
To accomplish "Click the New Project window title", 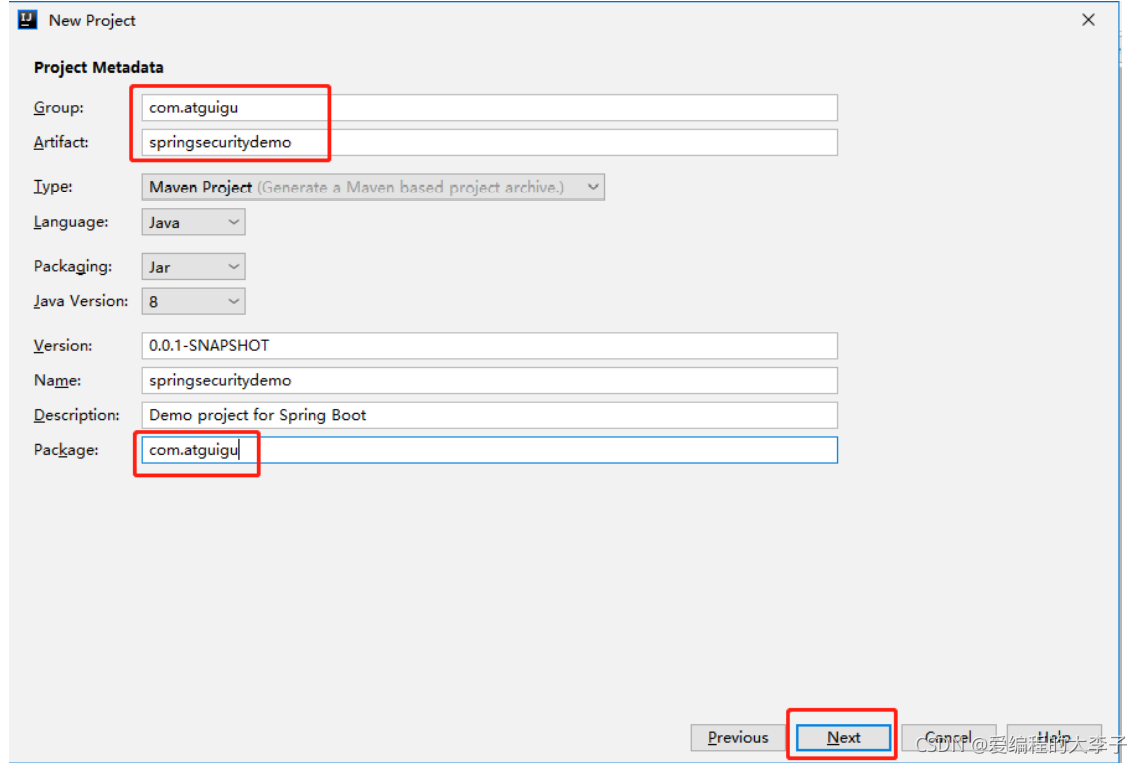I will (92, 20).
